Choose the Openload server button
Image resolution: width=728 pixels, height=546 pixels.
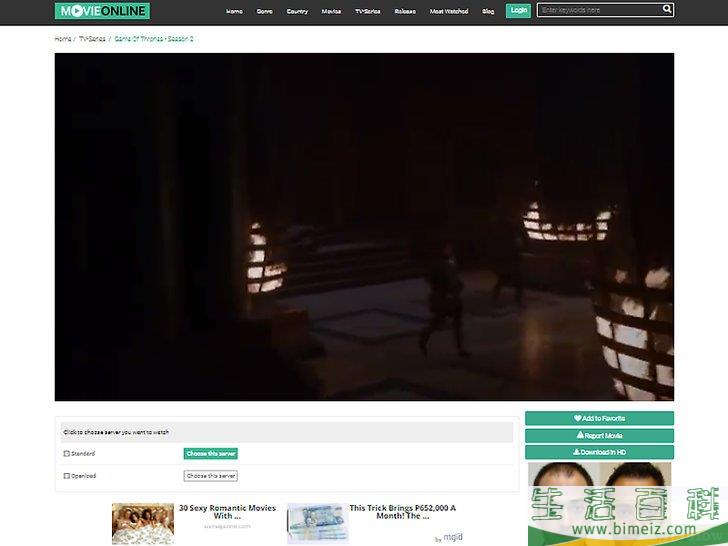[210, 476]
